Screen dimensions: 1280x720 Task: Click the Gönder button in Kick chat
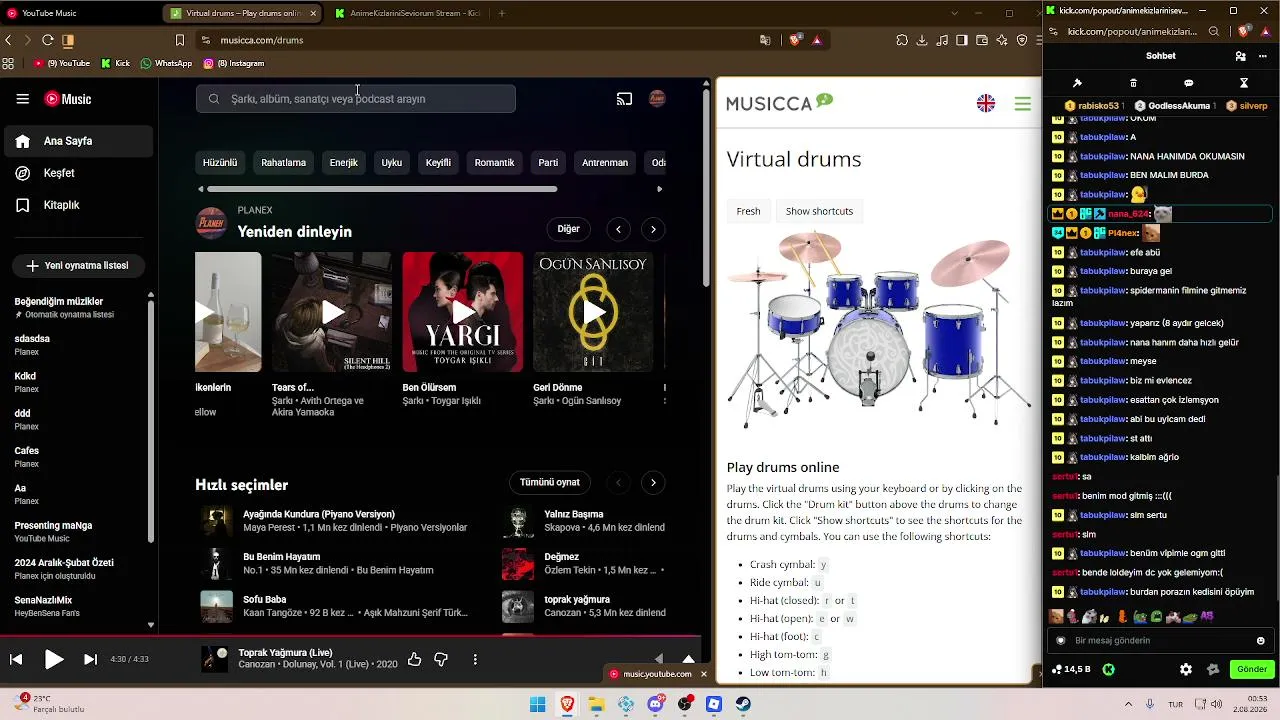coord(1252,670)
